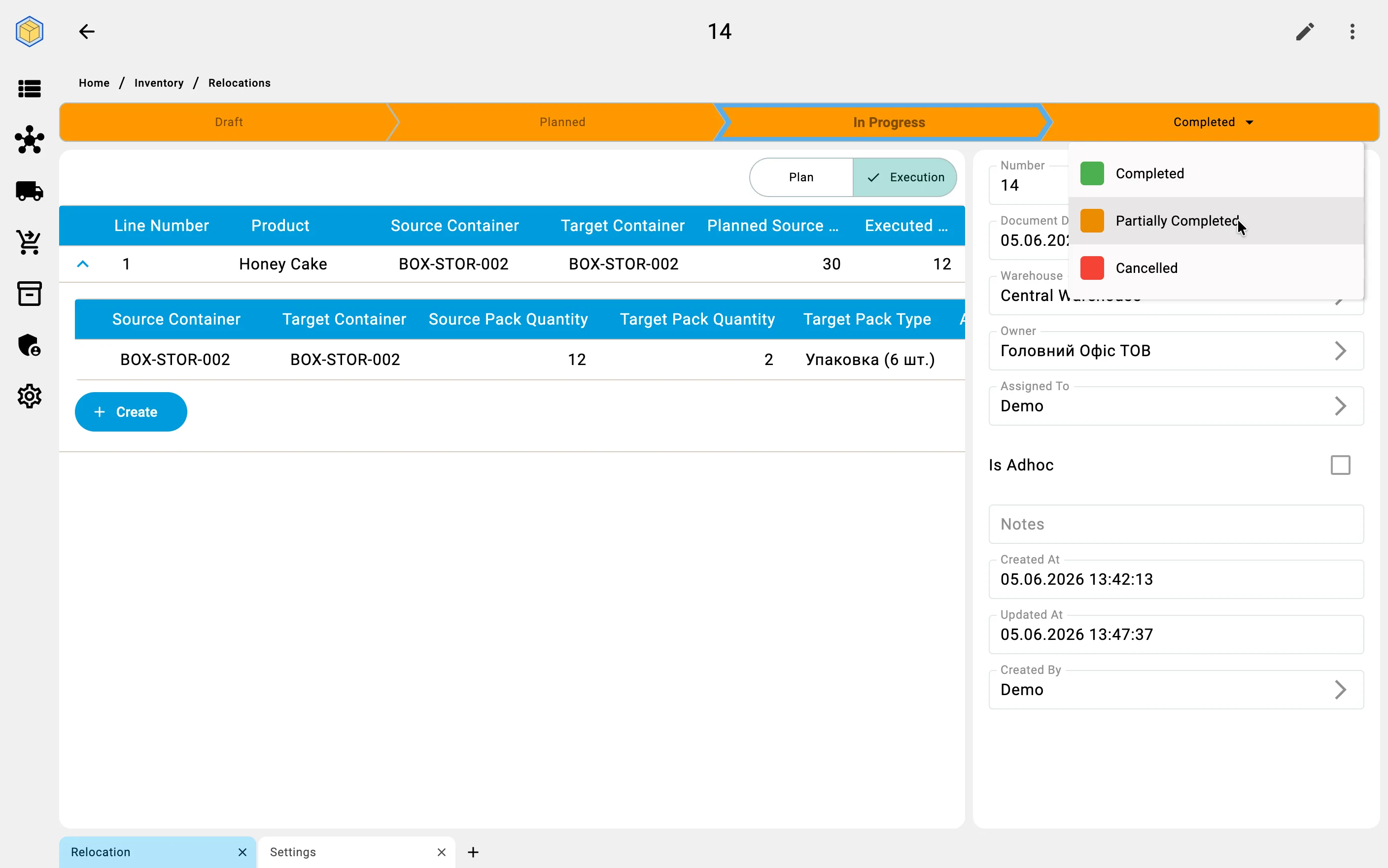
Task: Open the Assigned To Demo chevron
Action: pyautogui.click(x=1340, y=406)
